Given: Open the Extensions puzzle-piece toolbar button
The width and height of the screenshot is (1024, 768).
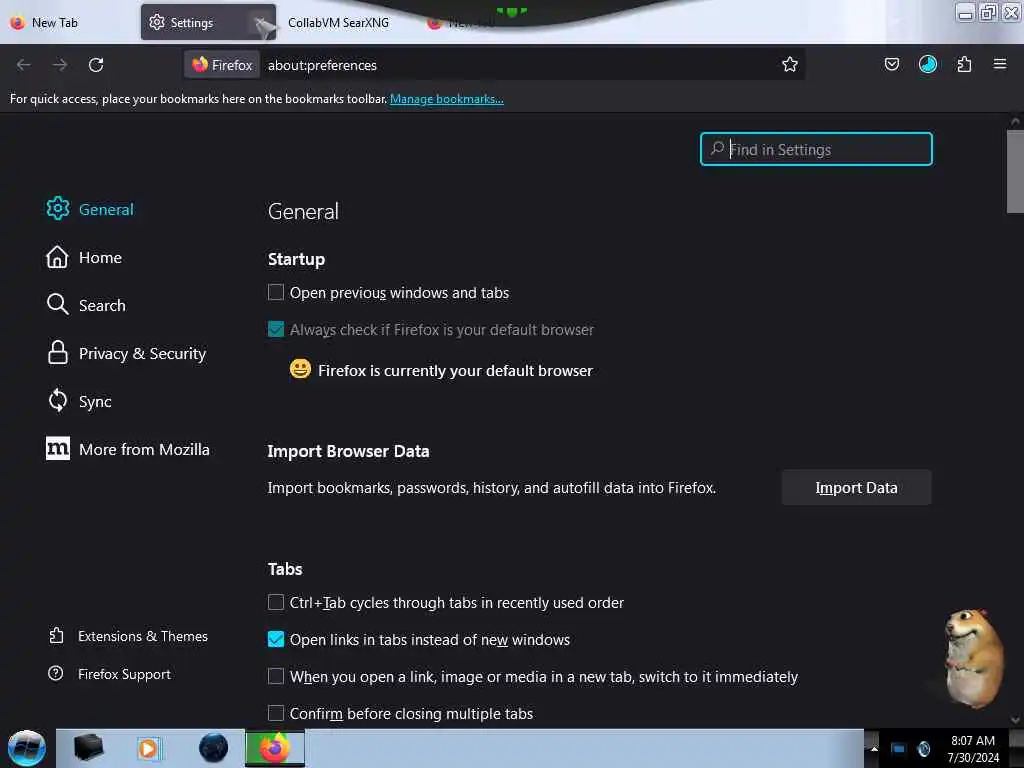Looking at the screenshot, I should pos(964,64).
